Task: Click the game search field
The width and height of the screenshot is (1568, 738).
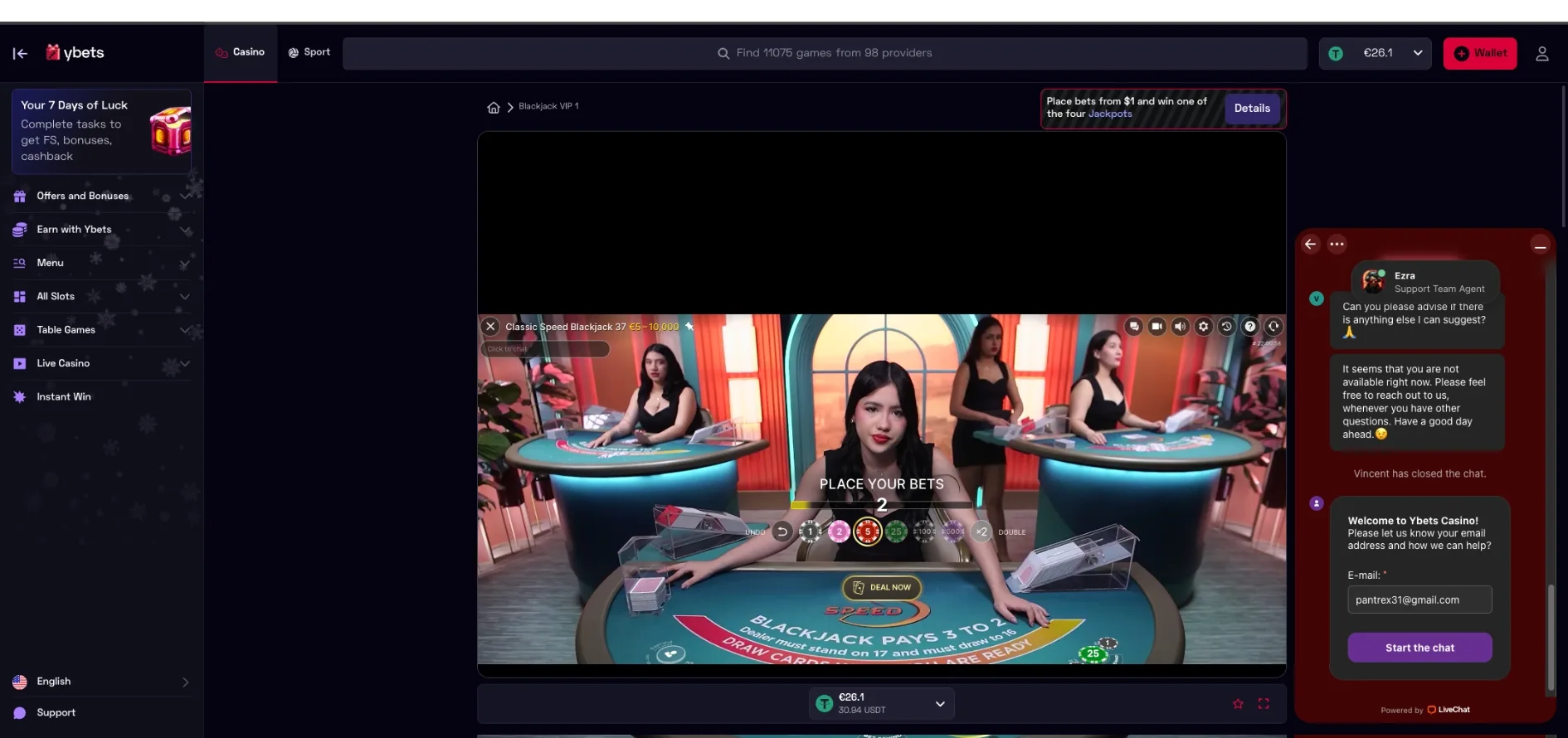Action: [x=825, y=53]
